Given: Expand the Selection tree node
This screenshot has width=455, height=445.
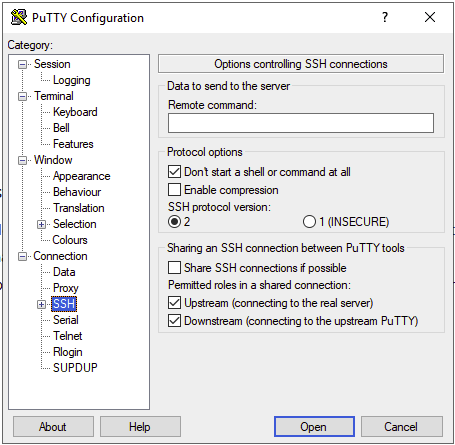Looking at the screenshot, I should (x=41, y=224).
